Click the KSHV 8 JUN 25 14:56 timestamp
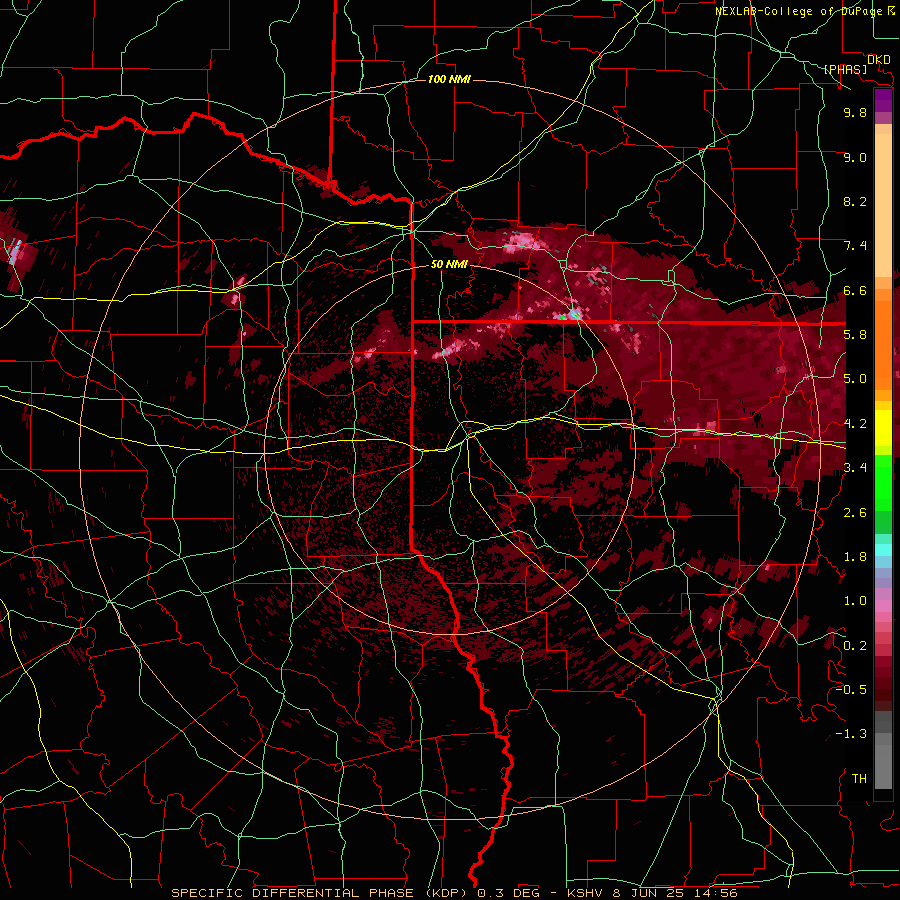The height and width of the screenshot is (900, 900). [x=652, y=893]
